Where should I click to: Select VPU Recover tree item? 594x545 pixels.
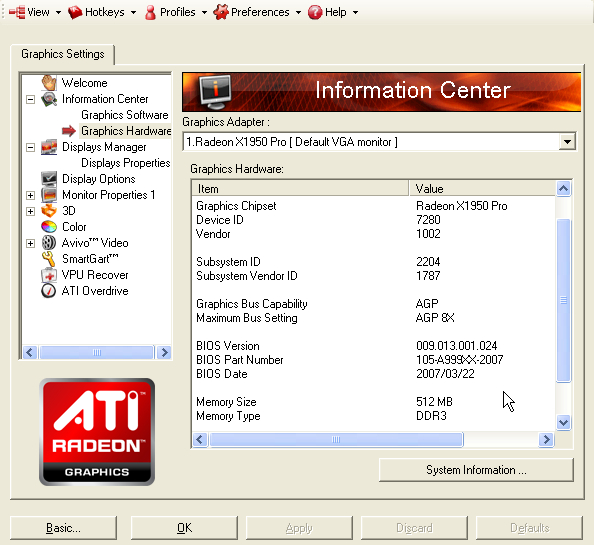point(95,275)
